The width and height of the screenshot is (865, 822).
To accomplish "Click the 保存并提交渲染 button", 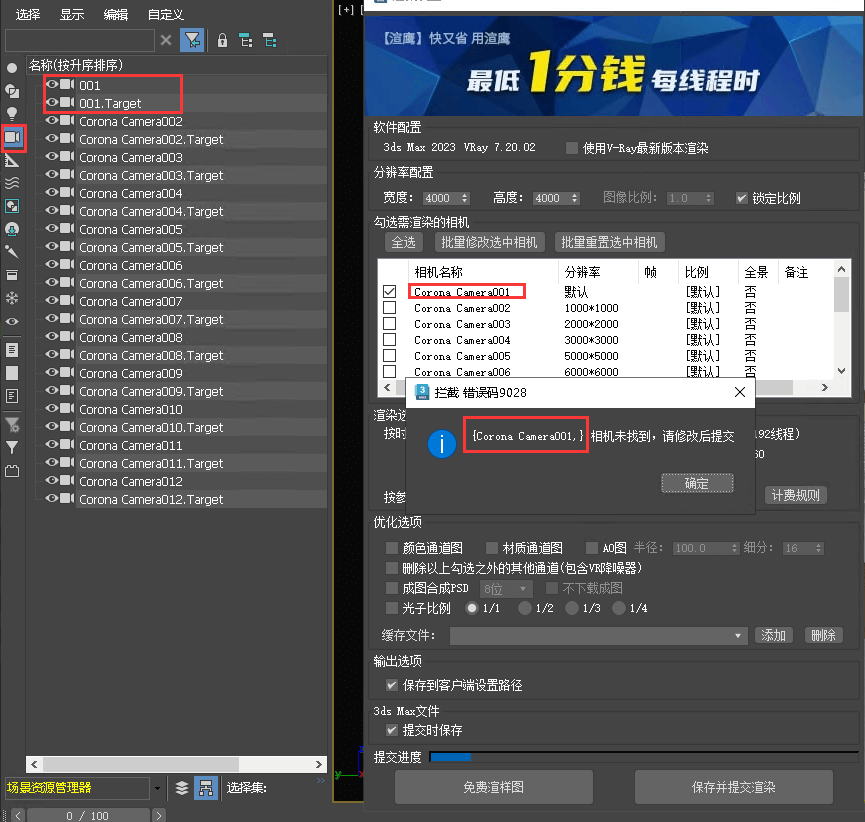I will pos(733,787).
